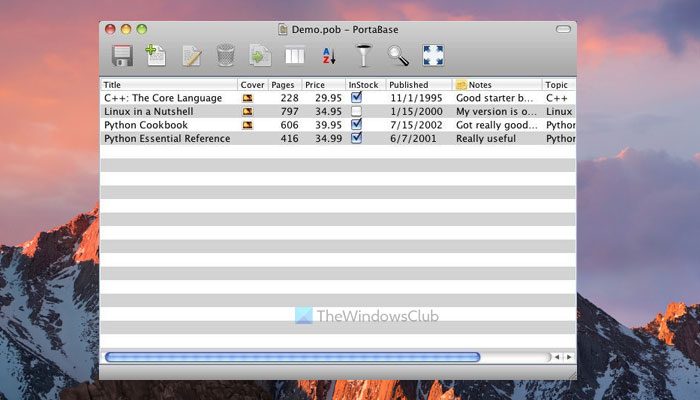
Task: Click the note icon in Notes column header
Action: click(x=461, y=85)
